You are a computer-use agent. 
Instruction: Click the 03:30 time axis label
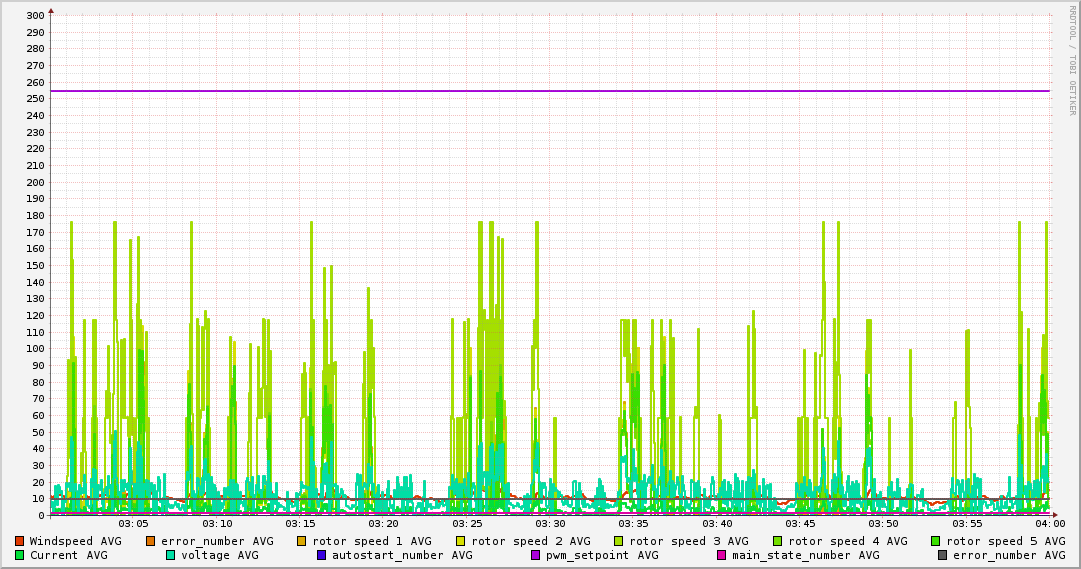550,524
